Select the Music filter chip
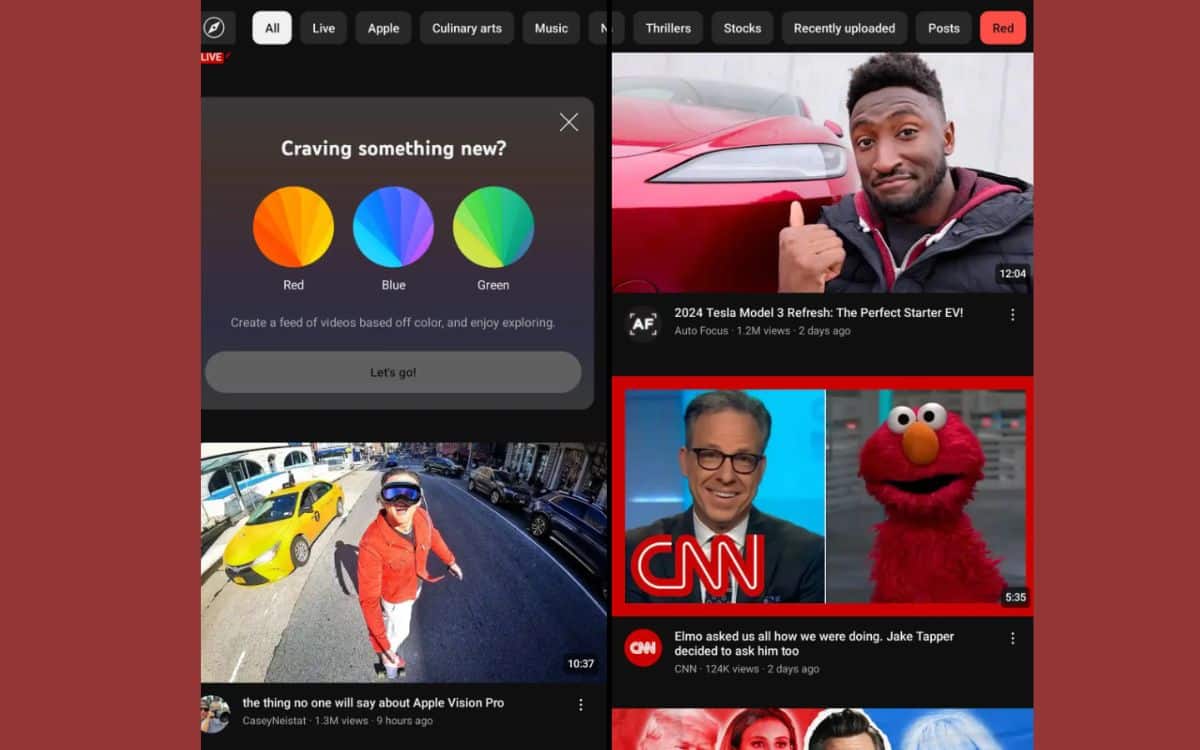The height and width of the screenshot is (750, 1200). [551, 28]
